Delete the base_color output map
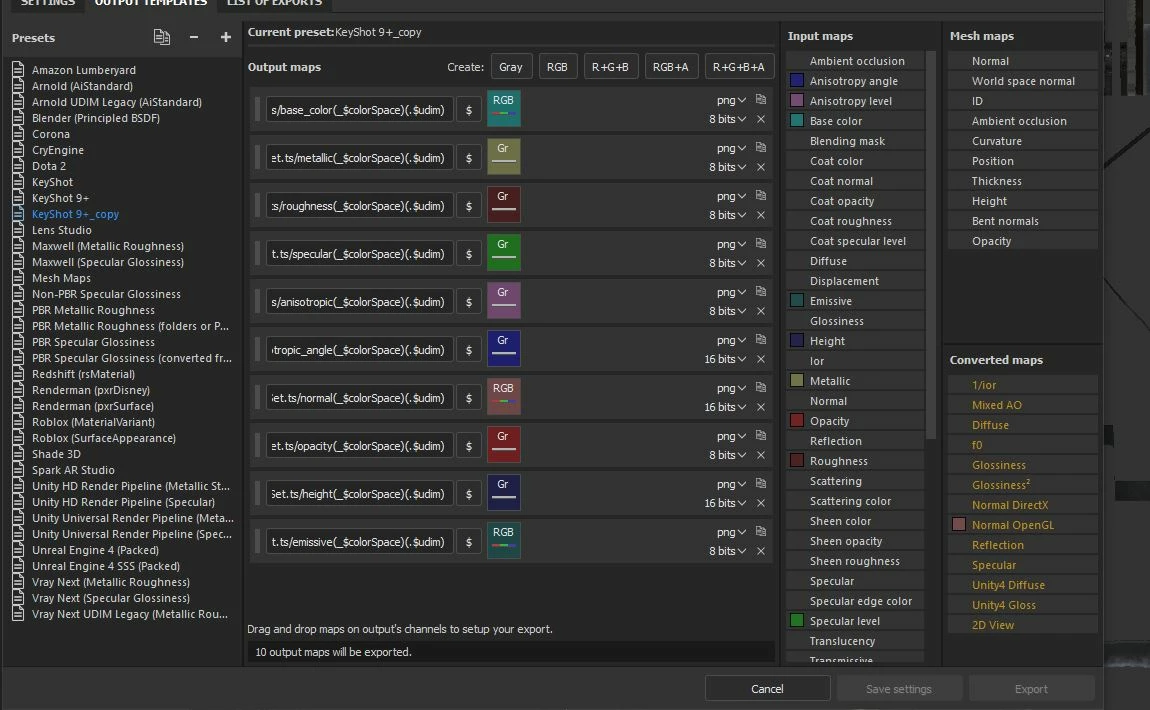1150x710 pixels. [x=761, y=119]
